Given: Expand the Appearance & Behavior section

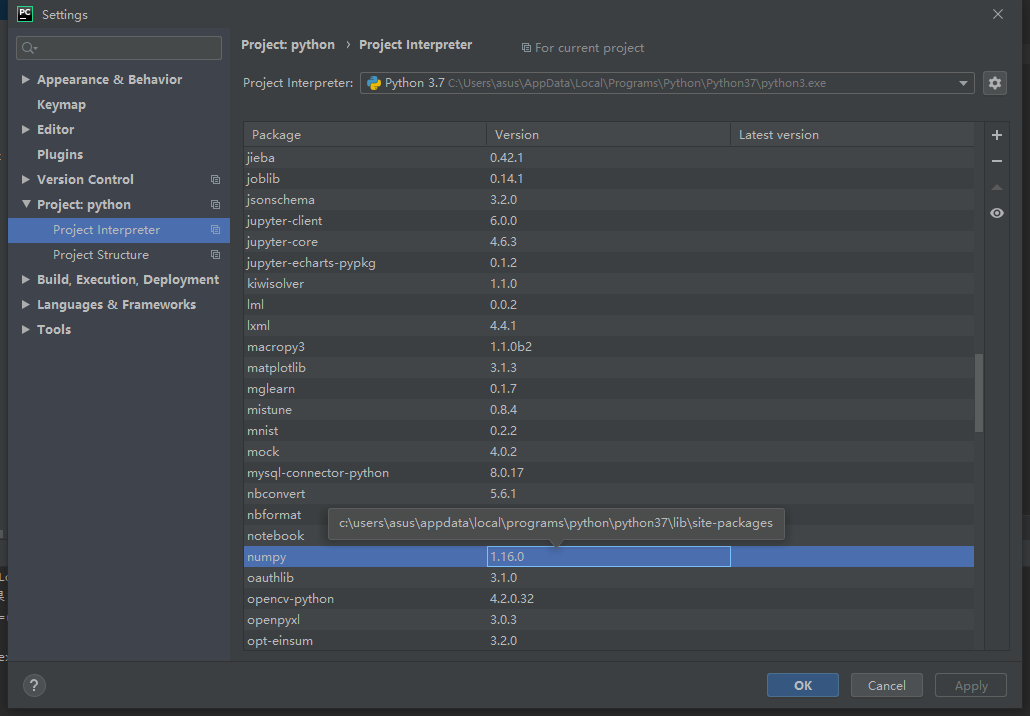Looking at the screenshot, I should pos(25,79).
